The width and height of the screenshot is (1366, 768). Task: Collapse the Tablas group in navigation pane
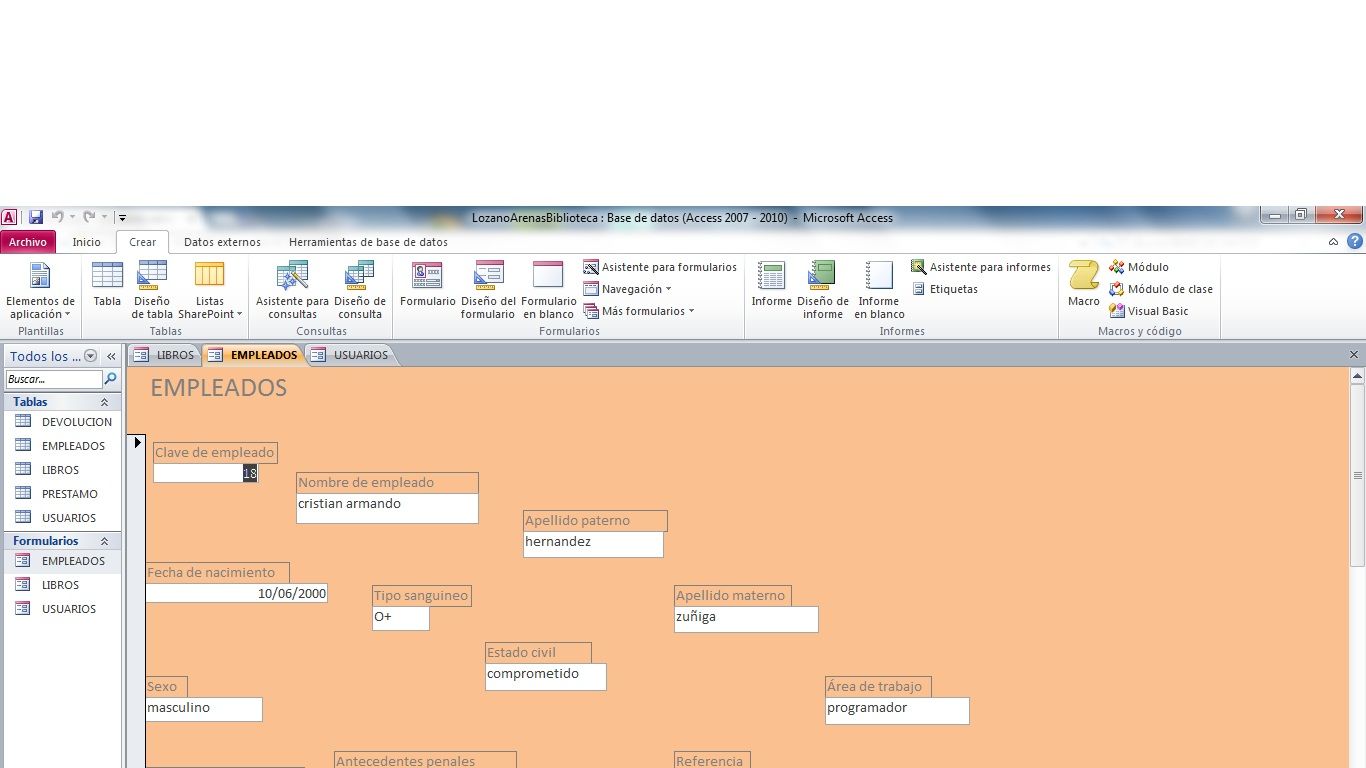pos(104,402)
